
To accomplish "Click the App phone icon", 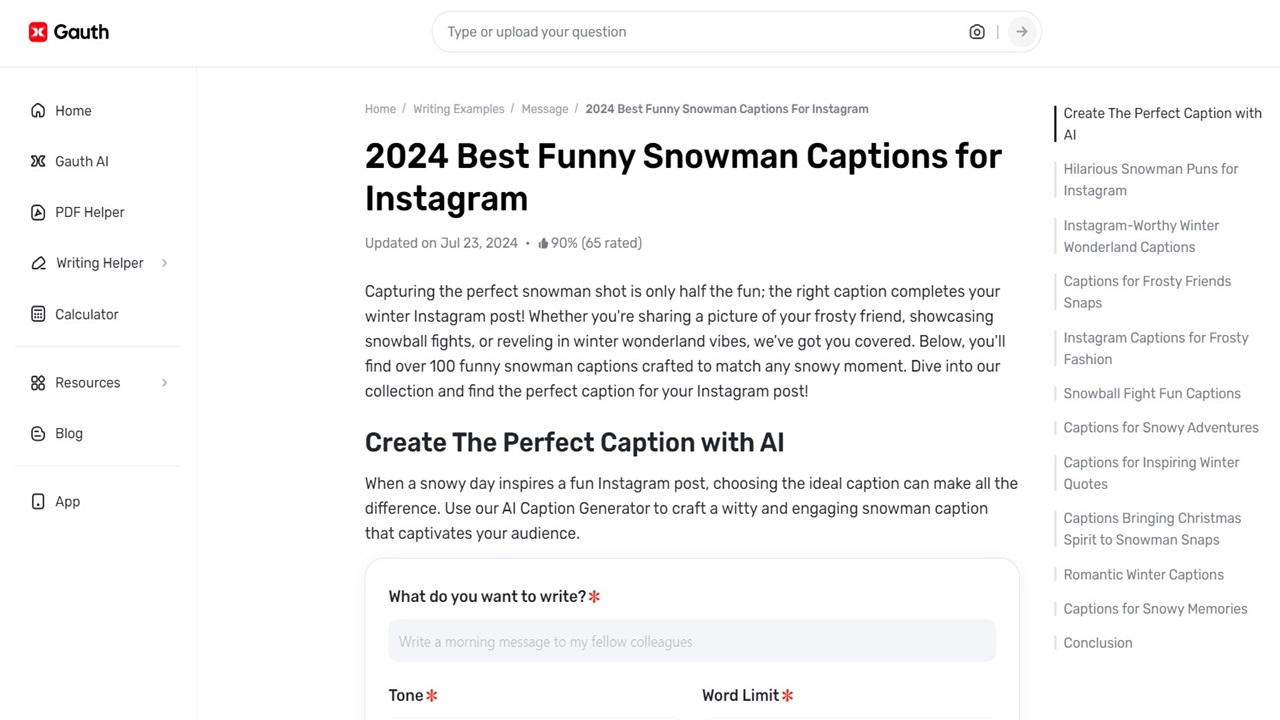I will click(x=37, y=501).
